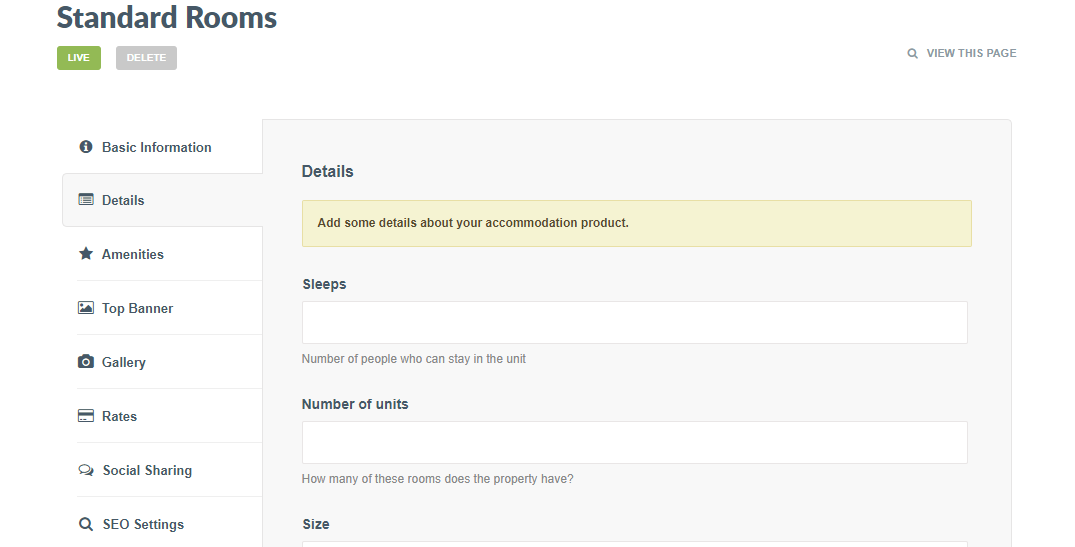Click the SEO Settings magnifier icon
1075x547 pixels.
[x=86, y=524]
